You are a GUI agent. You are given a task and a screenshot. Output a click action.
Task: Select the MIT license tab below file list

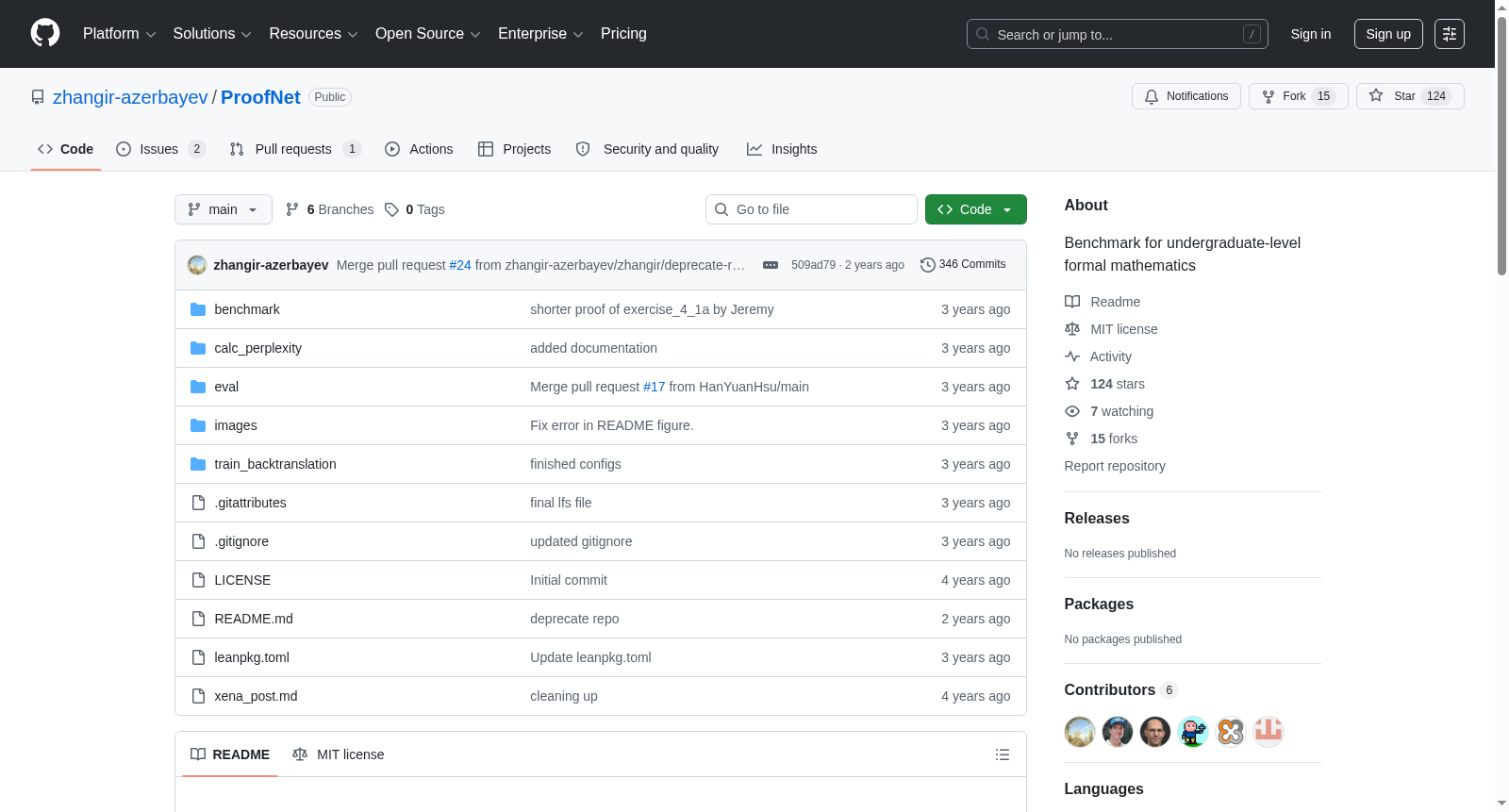[x=339, y=754]
